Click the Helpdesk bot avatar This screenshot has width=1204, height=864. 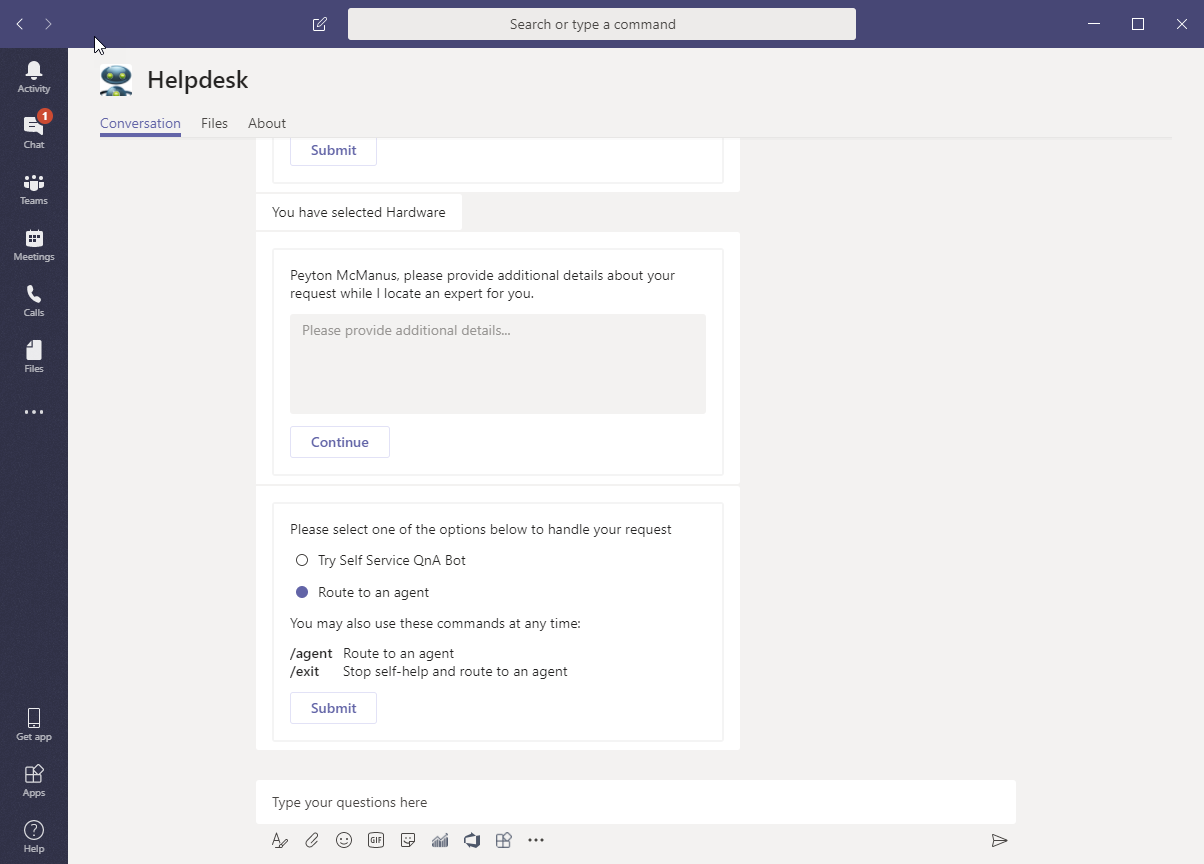pos(116,80)
